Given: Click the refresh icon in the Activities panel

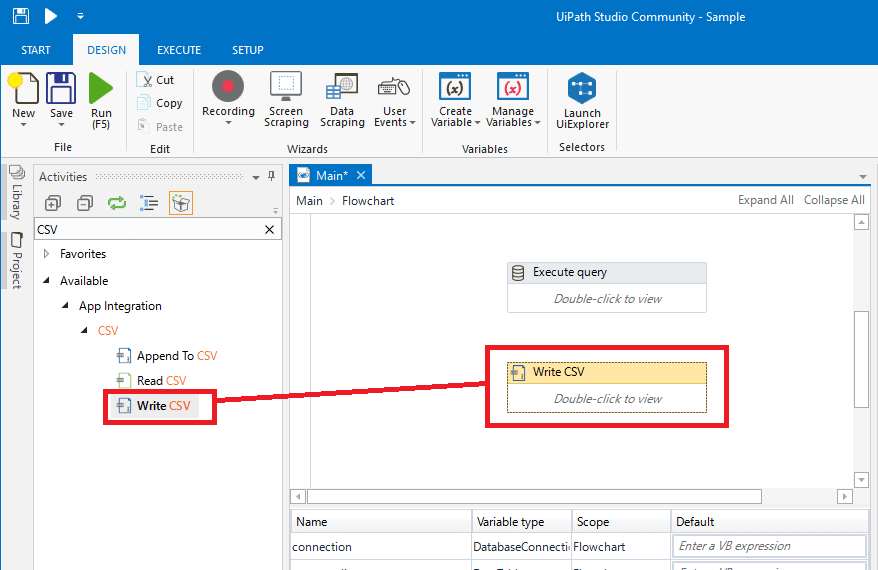Looking at the screenshot, I should click(117, 203).
